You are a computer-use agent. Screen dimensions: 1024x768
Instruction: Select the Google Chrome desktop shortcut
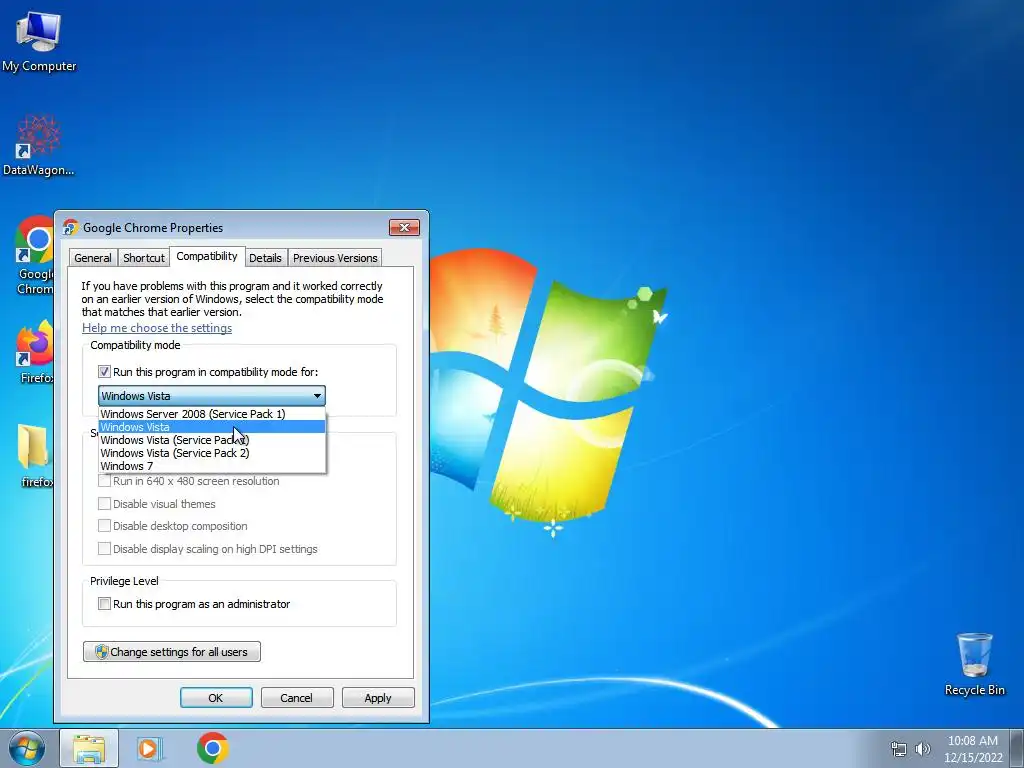pos(35,255)
